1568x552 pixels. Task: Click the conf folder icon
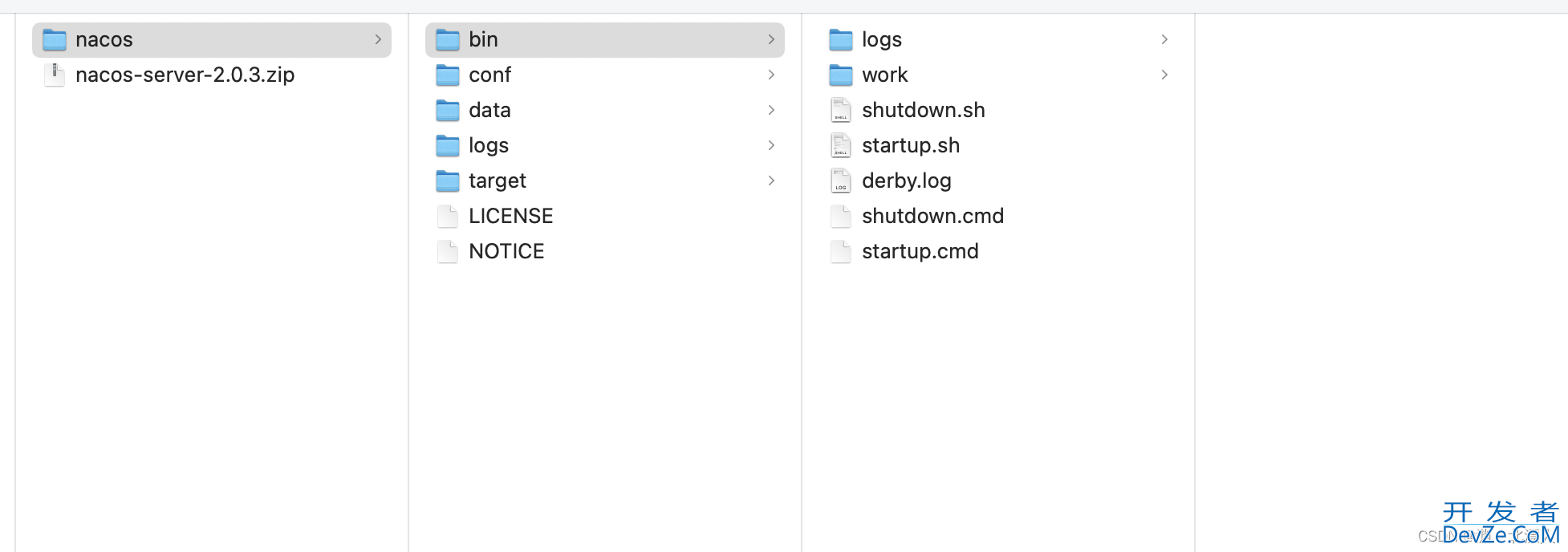pyautogui.click(x=447, y=75)
